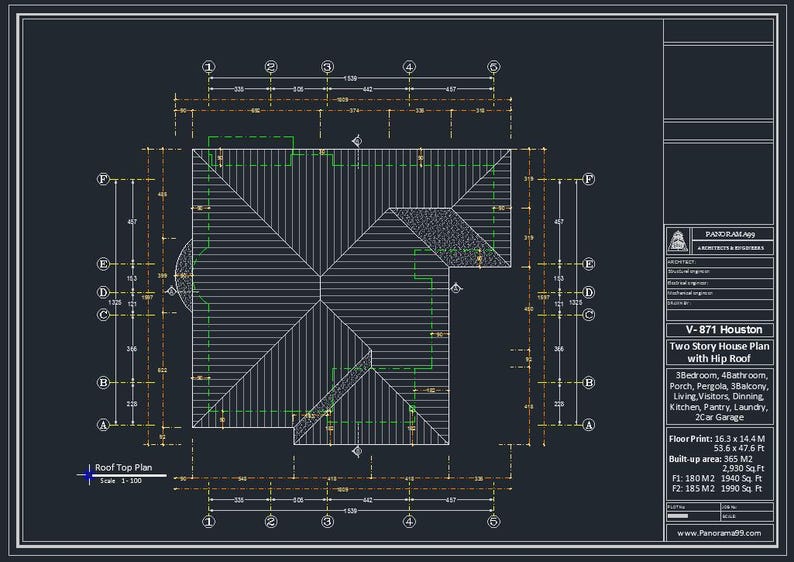Click the Roof Top Plan label
The height and width of the screenshot is (562, 794).
click(124, 467)
